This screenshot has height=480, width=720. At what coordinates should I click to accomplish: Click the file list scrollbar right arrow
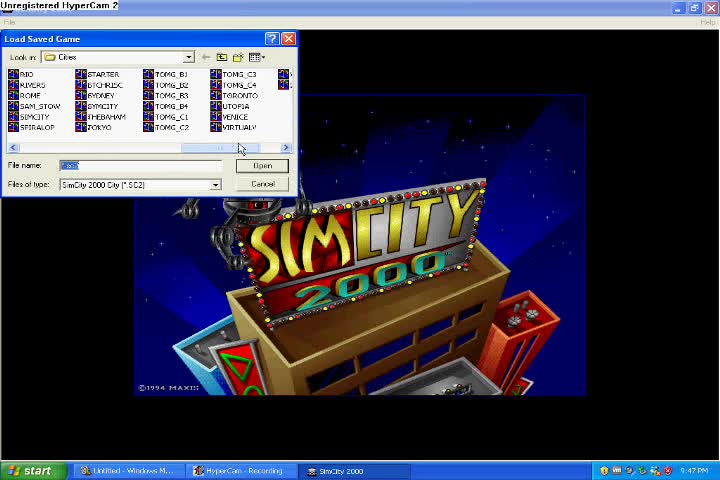[x=286, y=147]
